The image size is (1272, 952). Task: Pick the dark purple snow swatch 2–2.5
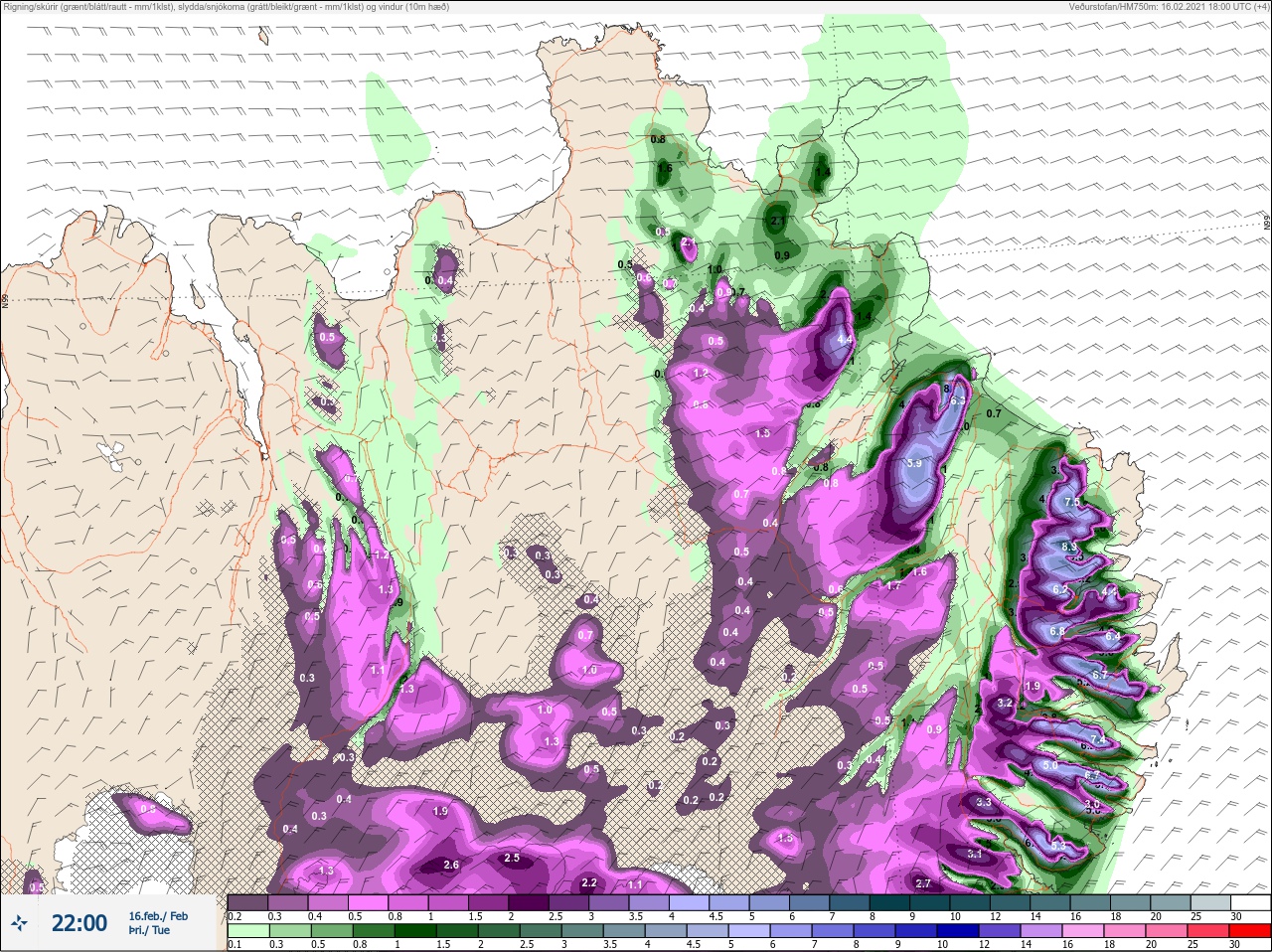point(530,902)
